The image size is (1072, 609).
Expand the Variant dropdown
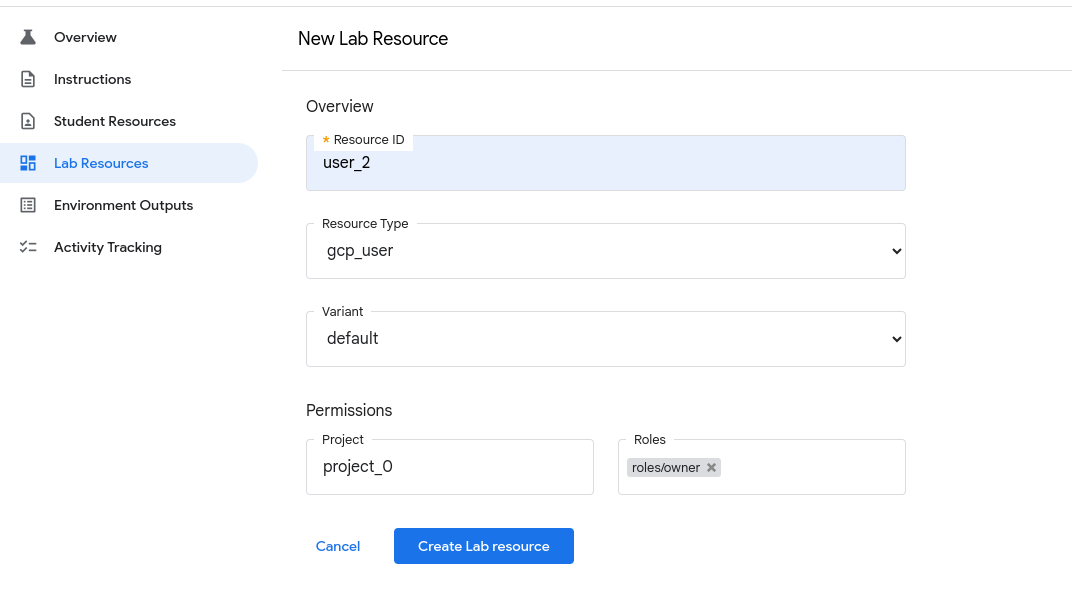pyautogui.click(x=605, y=339)
